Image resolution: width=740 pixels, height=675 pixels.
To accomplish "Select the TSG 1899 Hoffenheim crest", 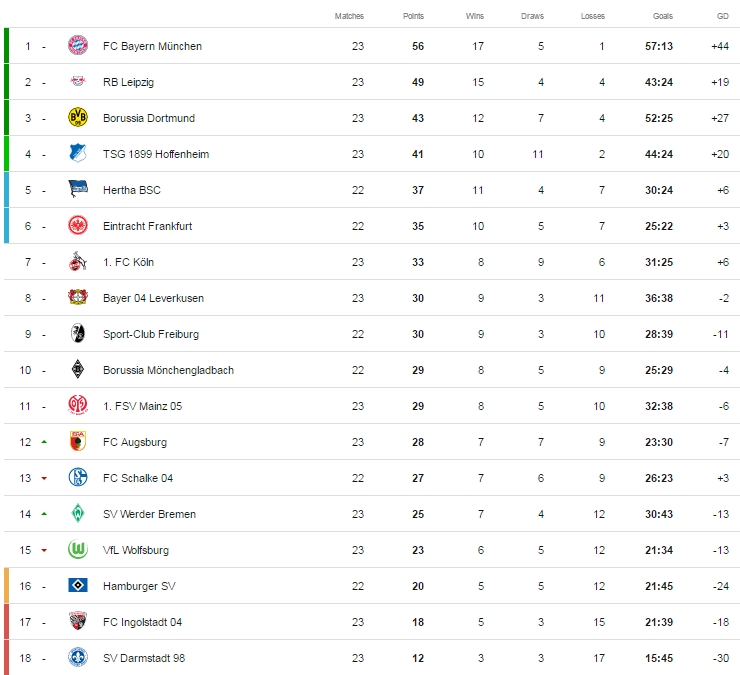I will click(77, 154).
